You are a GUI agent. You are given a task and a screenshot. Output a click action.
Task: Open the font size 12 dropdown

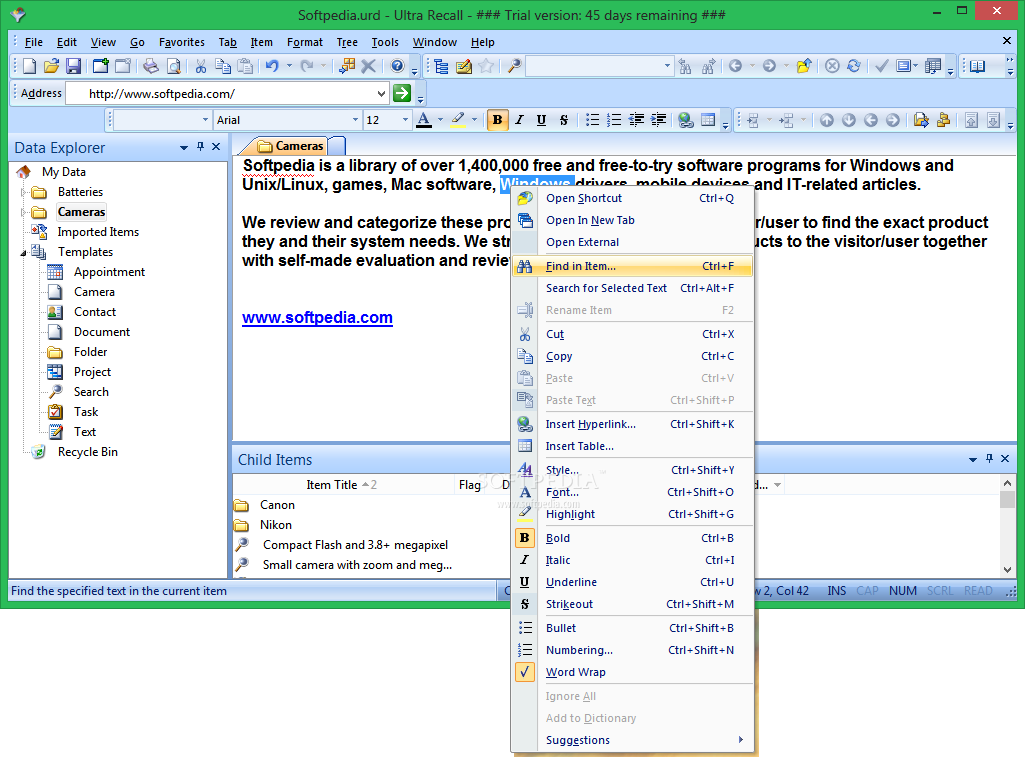click(x=405, y=120)
